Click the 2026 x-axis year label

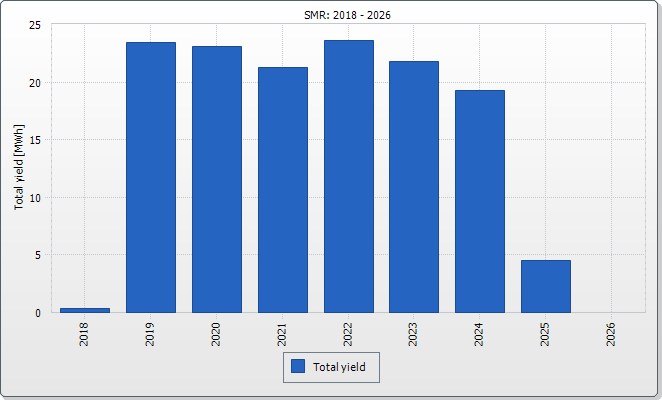611,333
